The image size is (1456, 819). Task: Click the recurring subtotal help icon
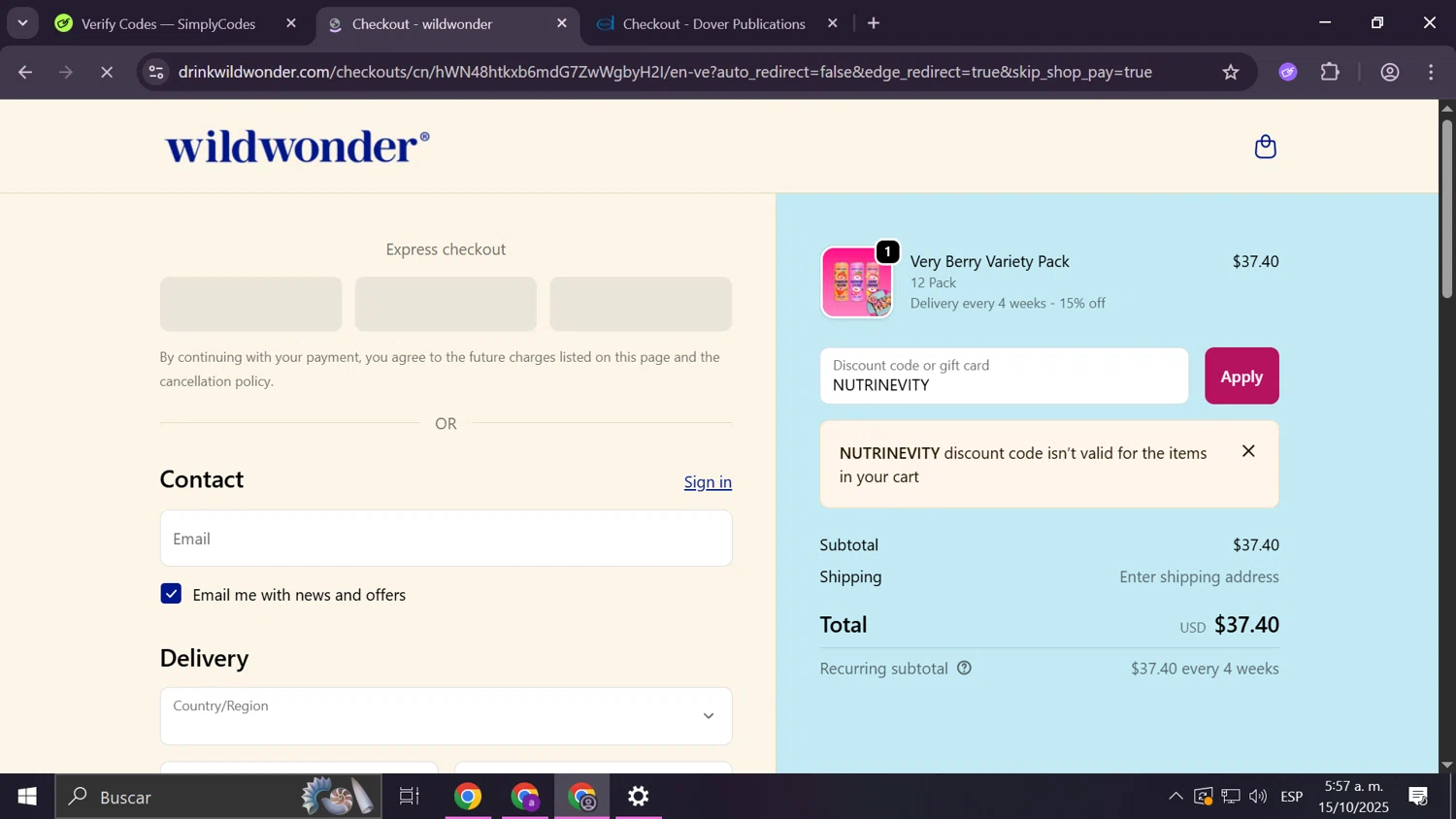tap(964, 669)
